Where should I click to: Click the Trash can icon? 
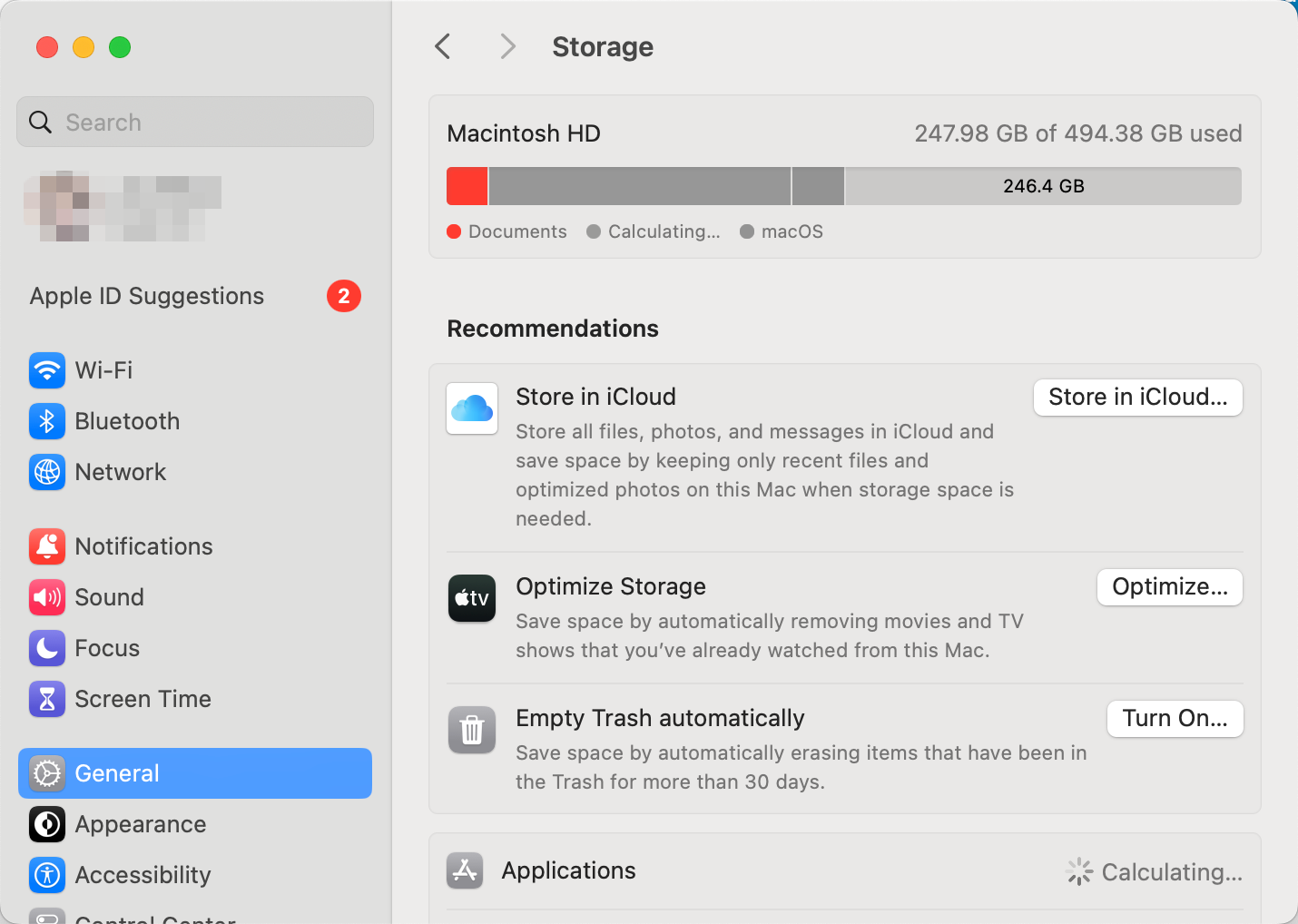pos(472,730)
